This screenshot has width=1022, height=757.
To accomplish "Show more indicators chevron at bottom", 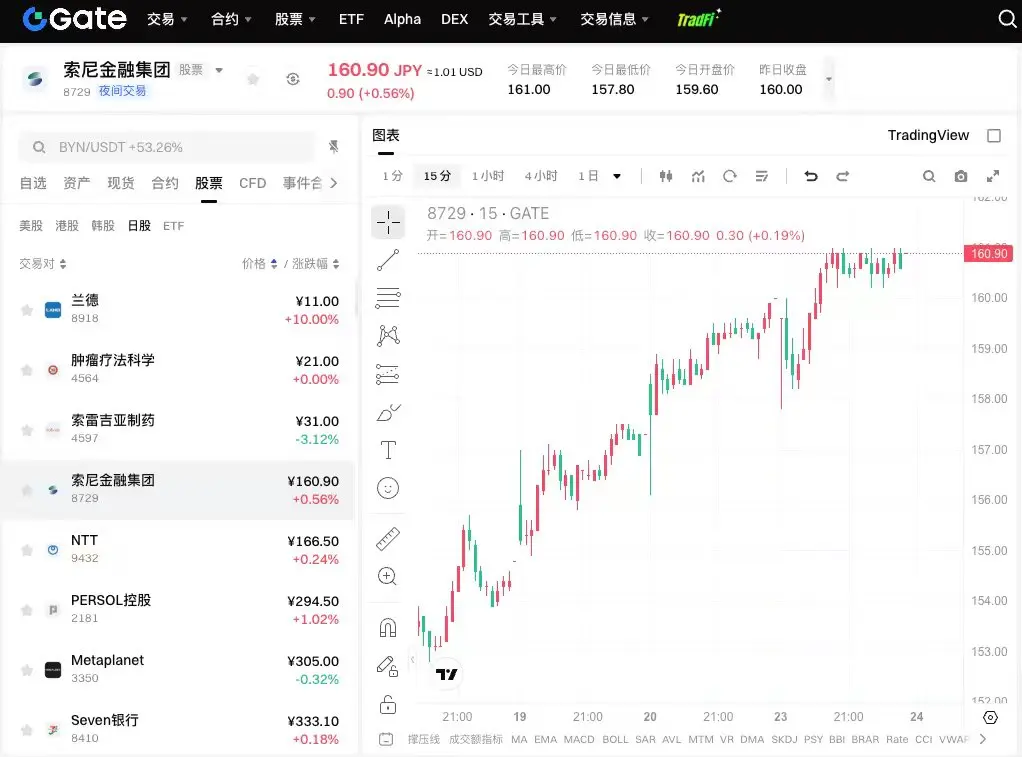I will [x=983, y=739].
